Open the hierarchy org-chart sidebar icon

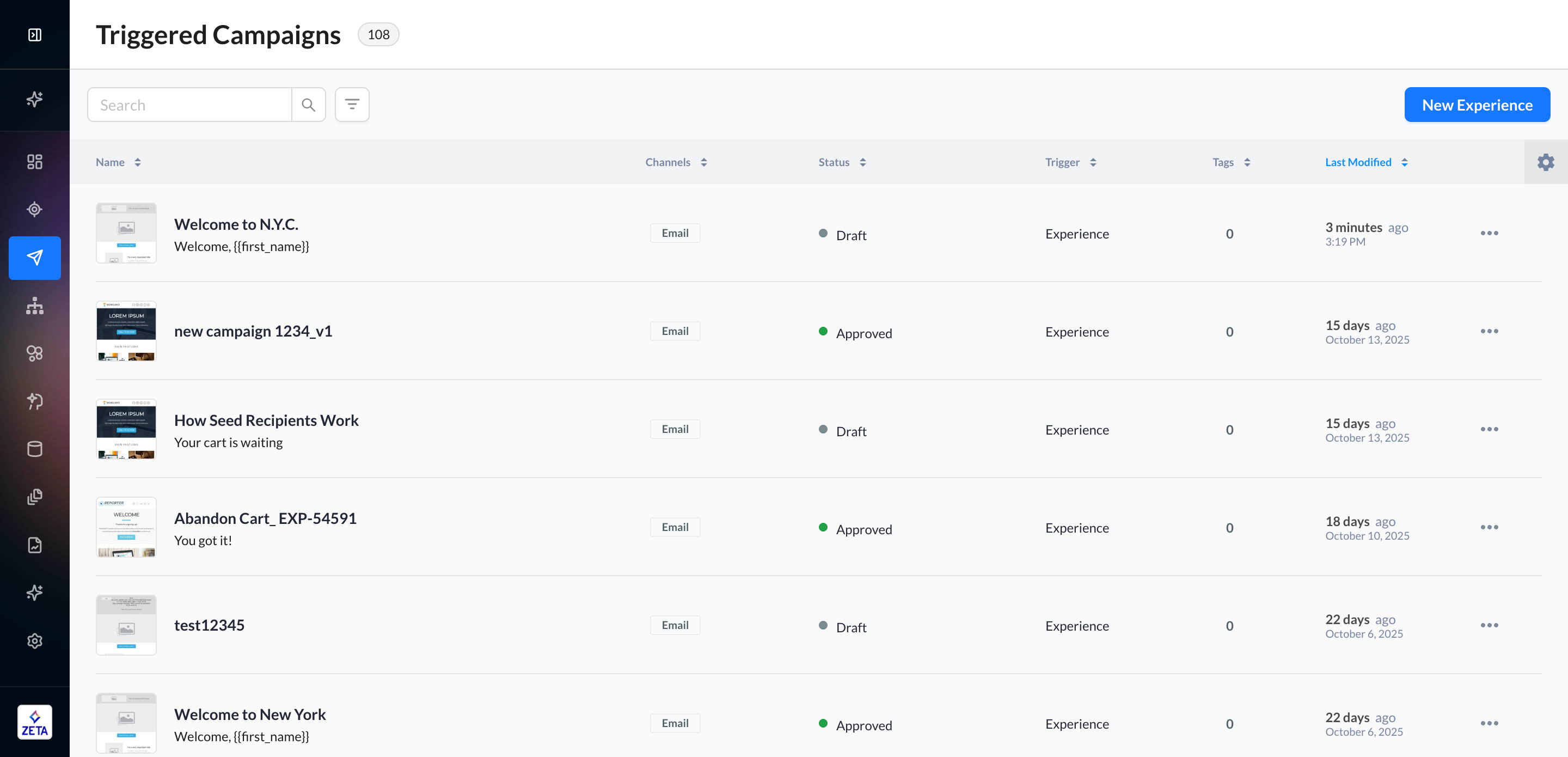[35, 306]
